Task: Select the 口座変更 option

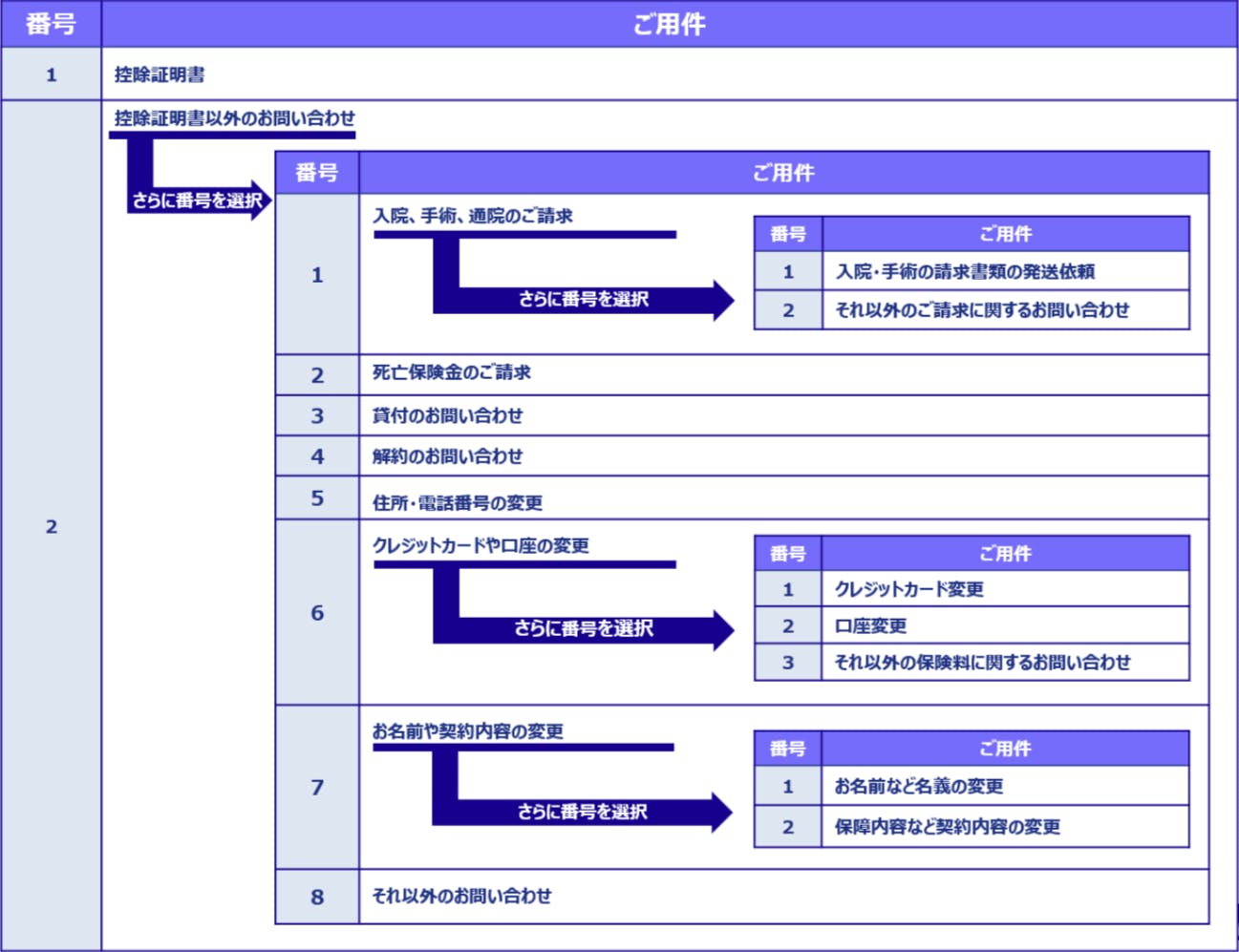Action: coord(870,626)
